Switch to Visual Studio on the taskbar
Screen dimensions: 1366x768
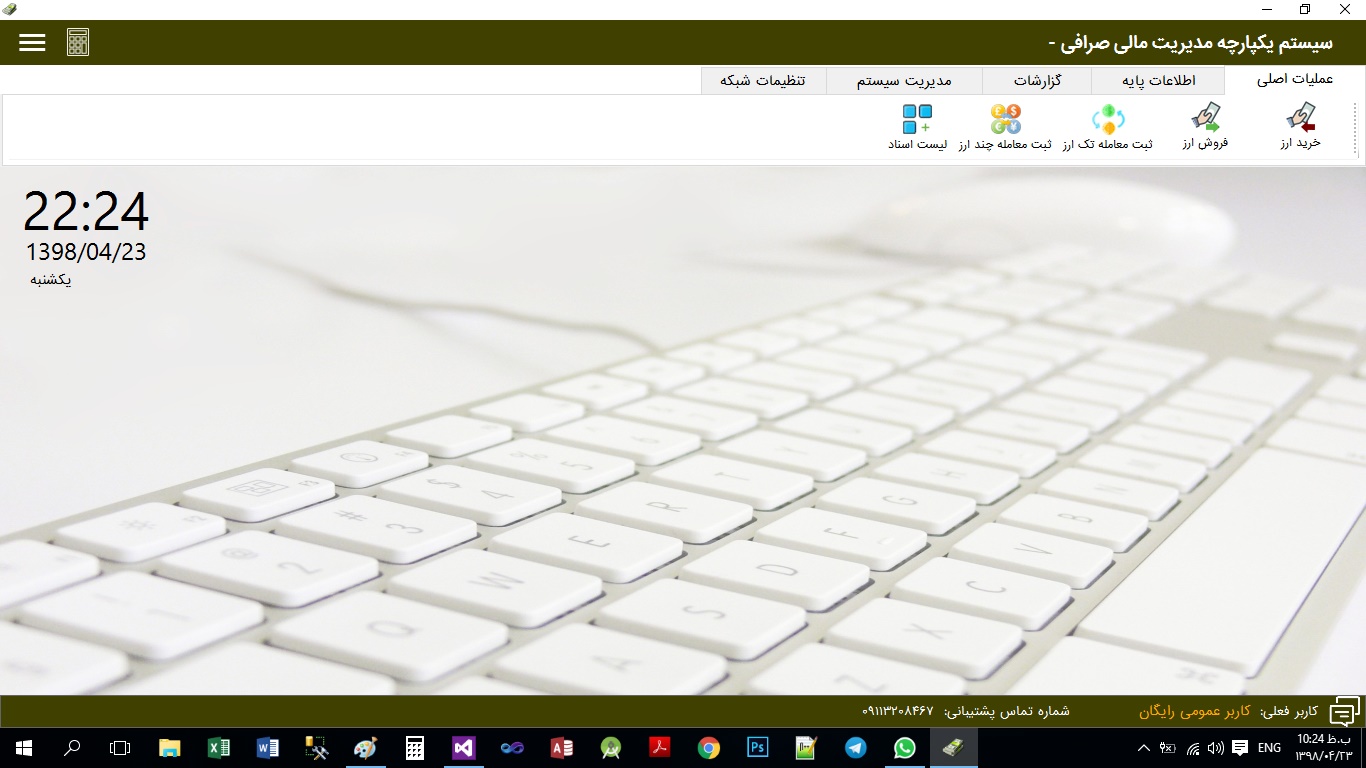tap(464, 748)
